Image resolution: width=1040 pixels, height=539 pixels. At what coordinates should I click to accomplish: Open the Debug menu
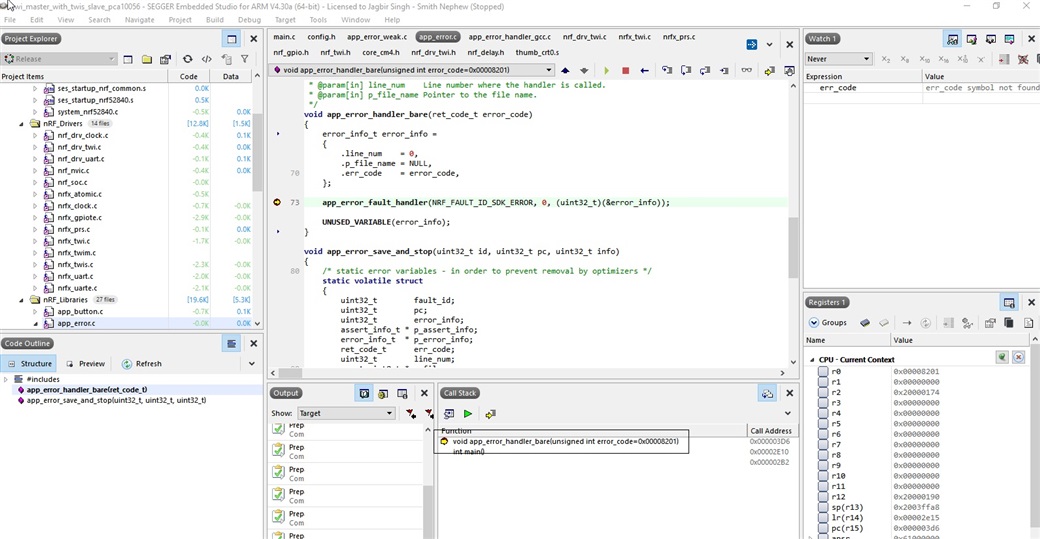[249, 20]
